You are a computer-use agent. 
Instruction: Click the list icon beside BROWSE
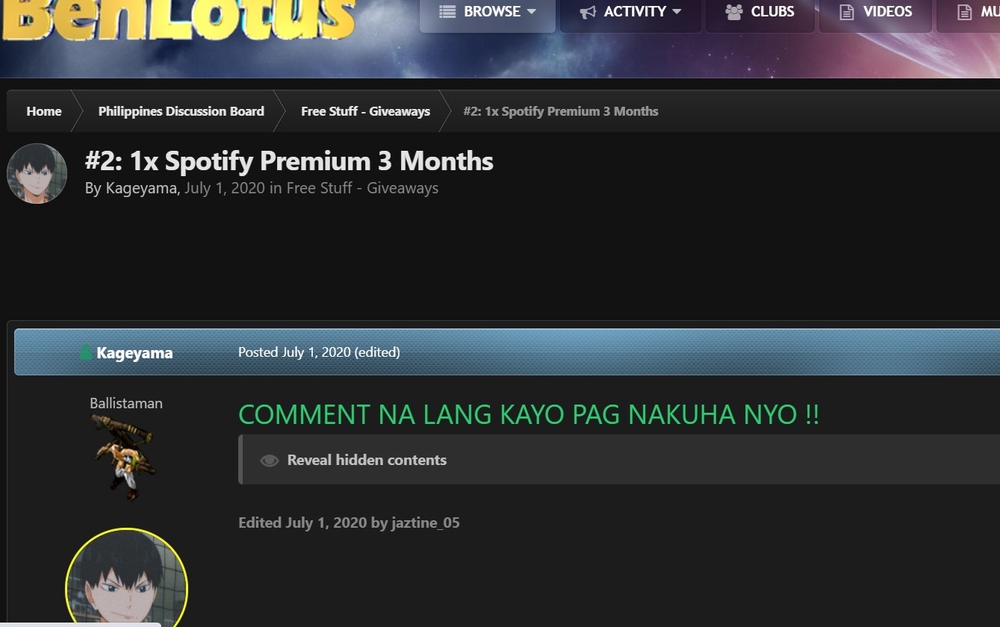(x=447, y=12)
